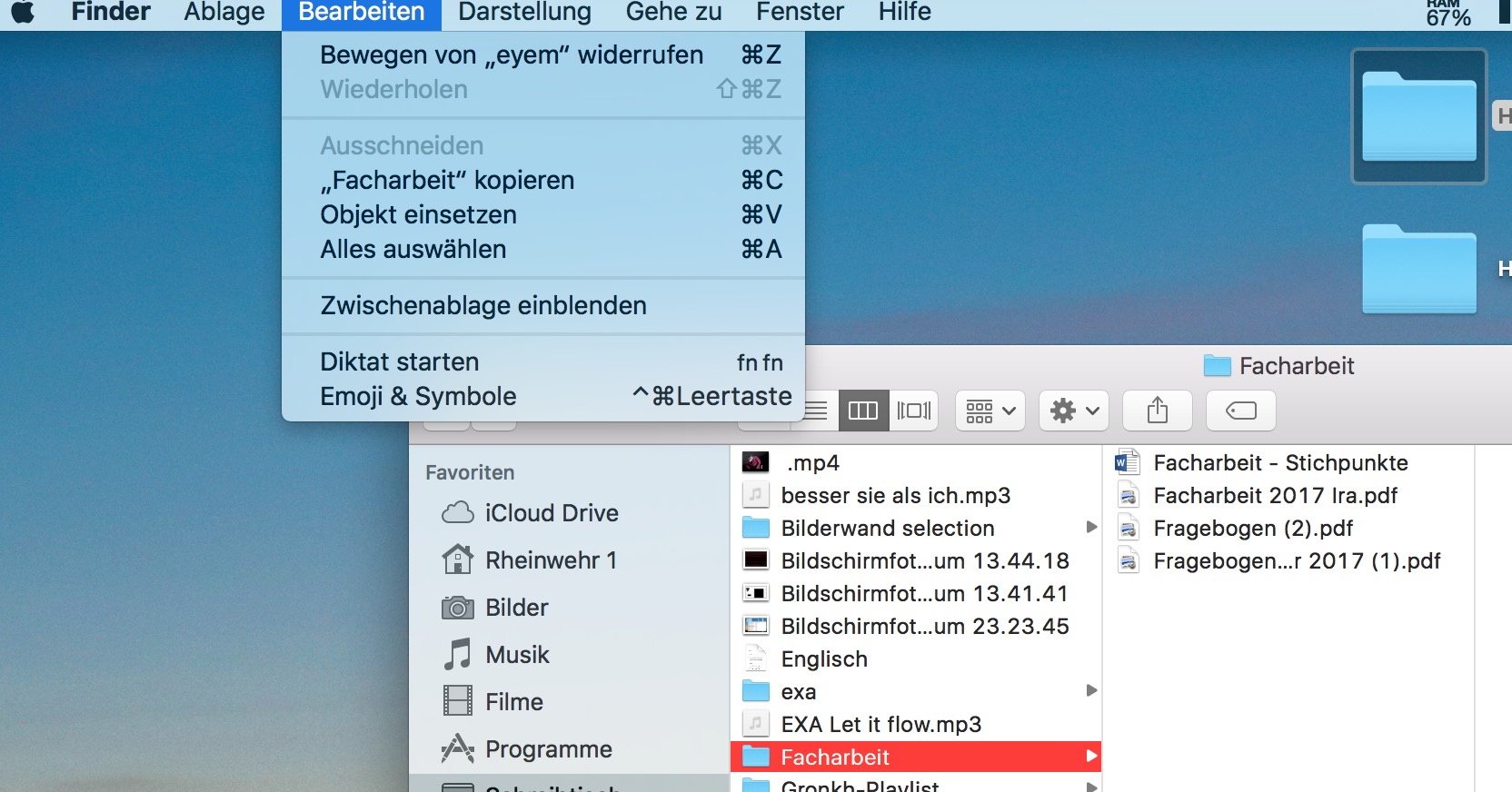Select Zwischenablage einblenden menu item
This screenshot has height=792, width=1512.
[x=483, y=306]
